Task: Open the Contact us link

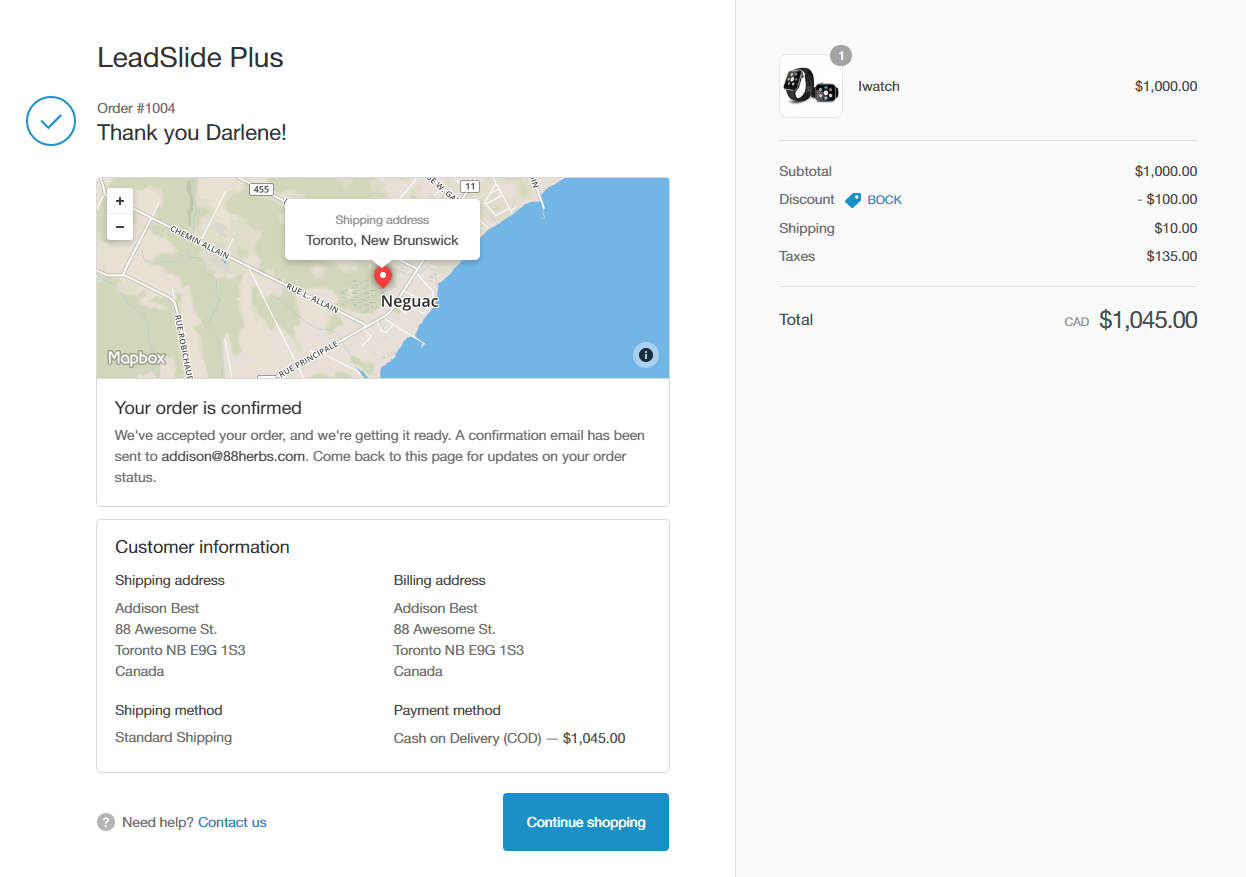Action: tap(232, 822)
